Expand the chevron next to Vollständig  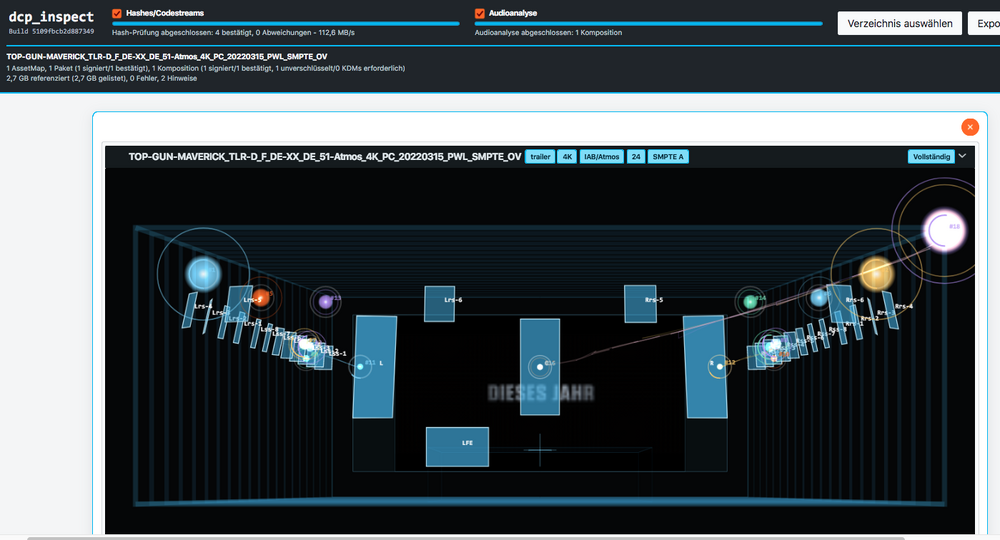point(962,156)
